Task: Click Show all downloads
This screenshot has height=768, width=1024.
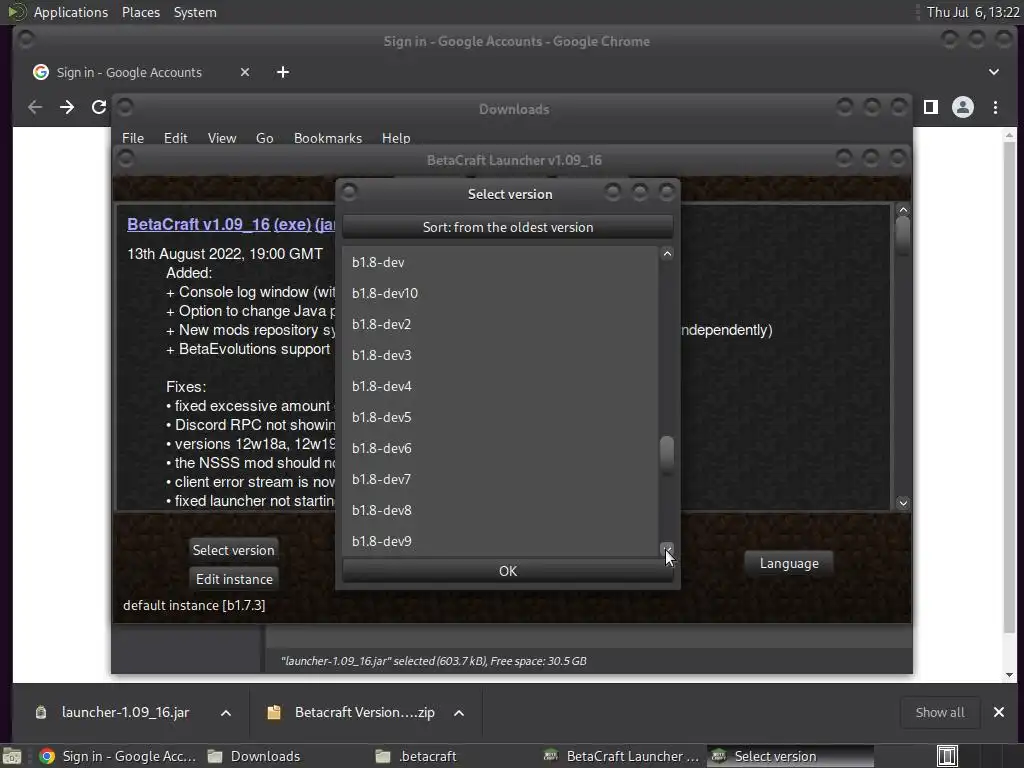Action: tap(940, 712)
